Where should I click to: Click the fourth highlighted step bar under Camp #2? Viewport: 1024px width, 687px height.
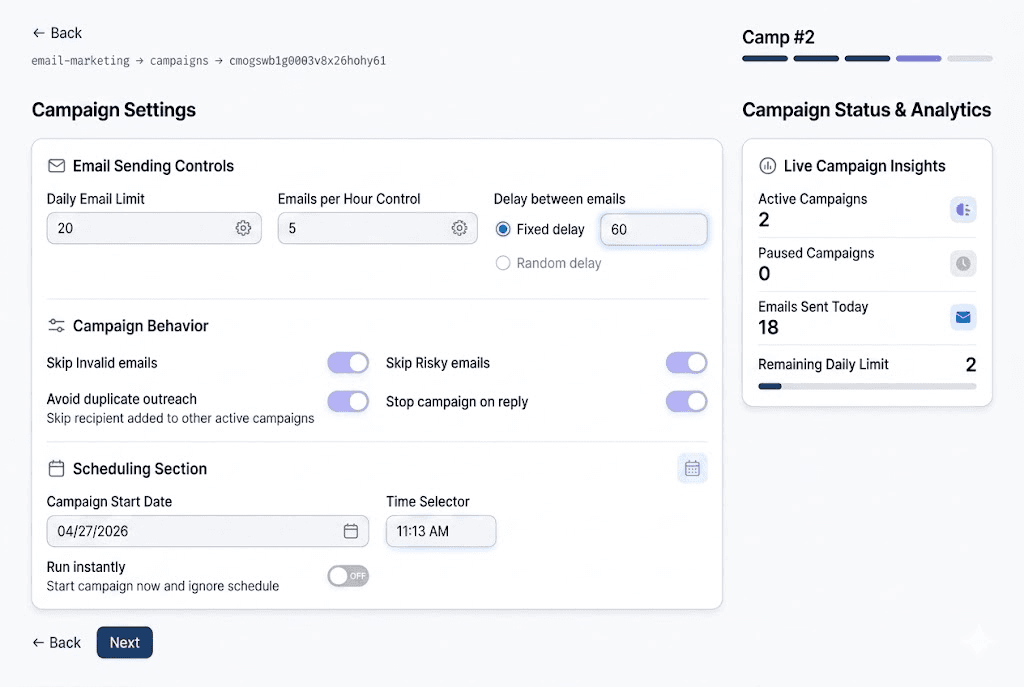[919, 59]
